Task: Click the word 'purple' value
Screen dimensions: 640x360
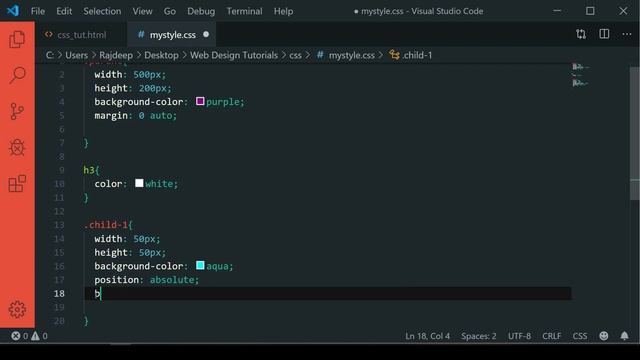Action: click(222, 102)
